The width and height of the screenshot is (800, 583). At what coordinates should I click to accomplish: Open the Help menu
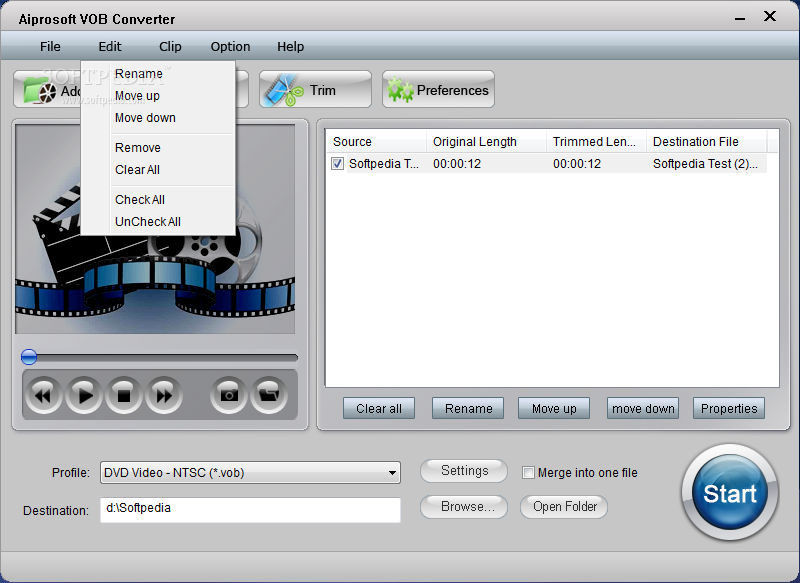[290, 46]
